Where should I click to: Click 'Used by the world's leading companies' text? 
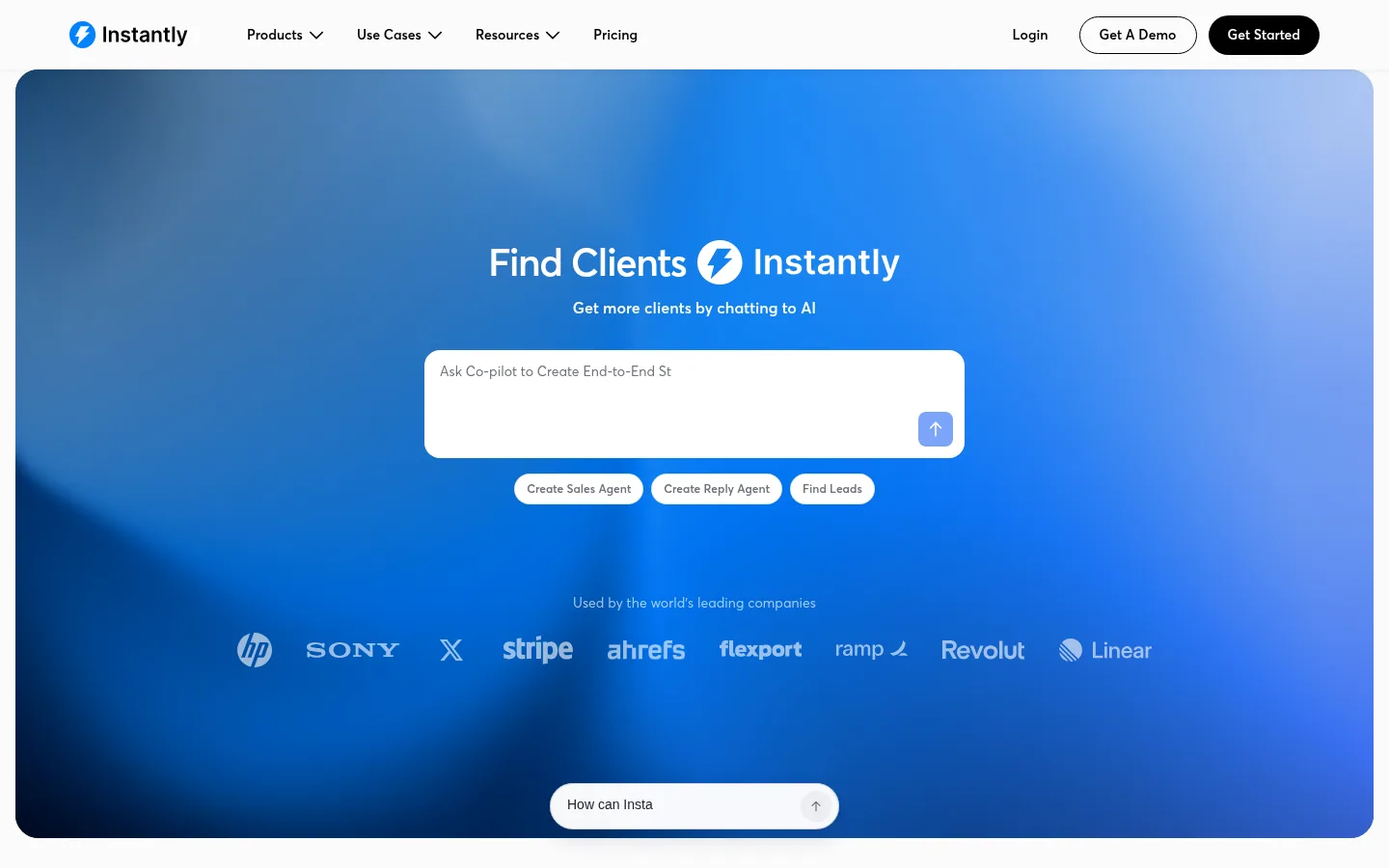[x=694, y=603]
